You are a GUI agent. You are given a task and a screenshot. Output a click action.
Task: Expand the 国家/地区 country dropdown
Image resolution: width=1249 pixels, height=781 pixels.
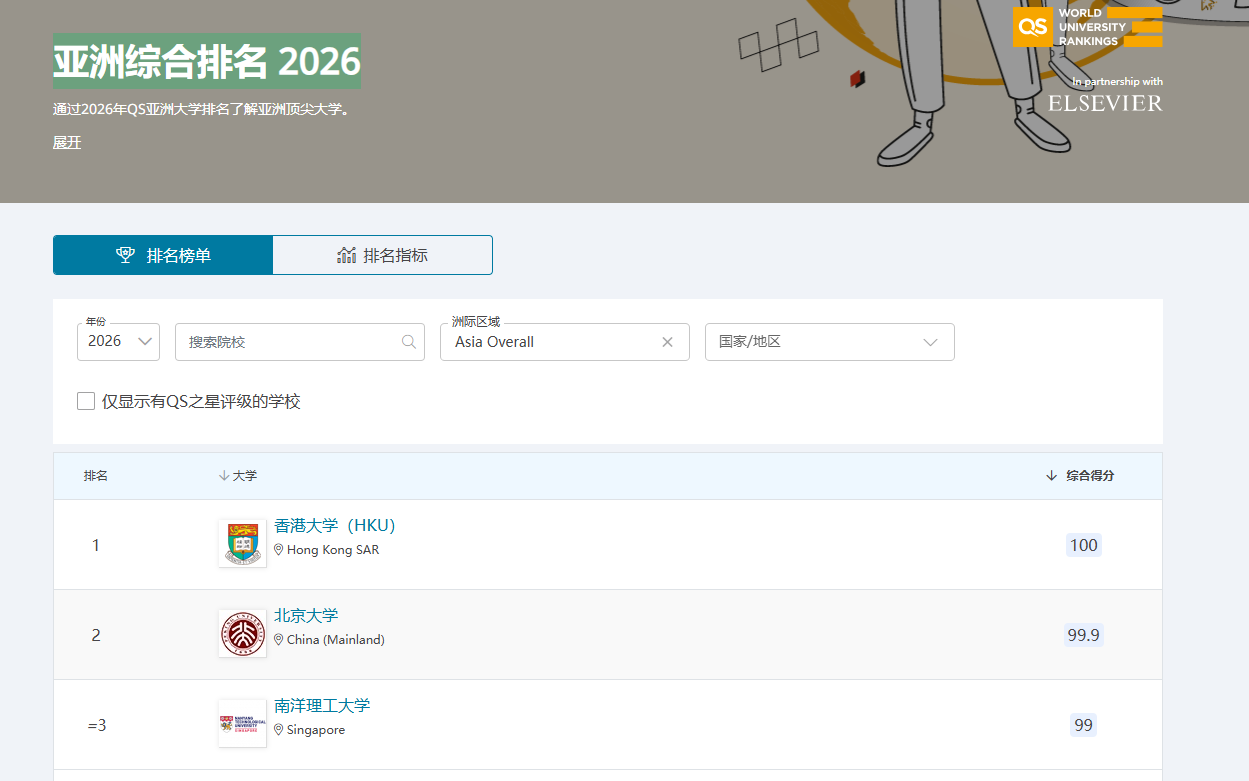pyautogui.click(x=829, y=342)
